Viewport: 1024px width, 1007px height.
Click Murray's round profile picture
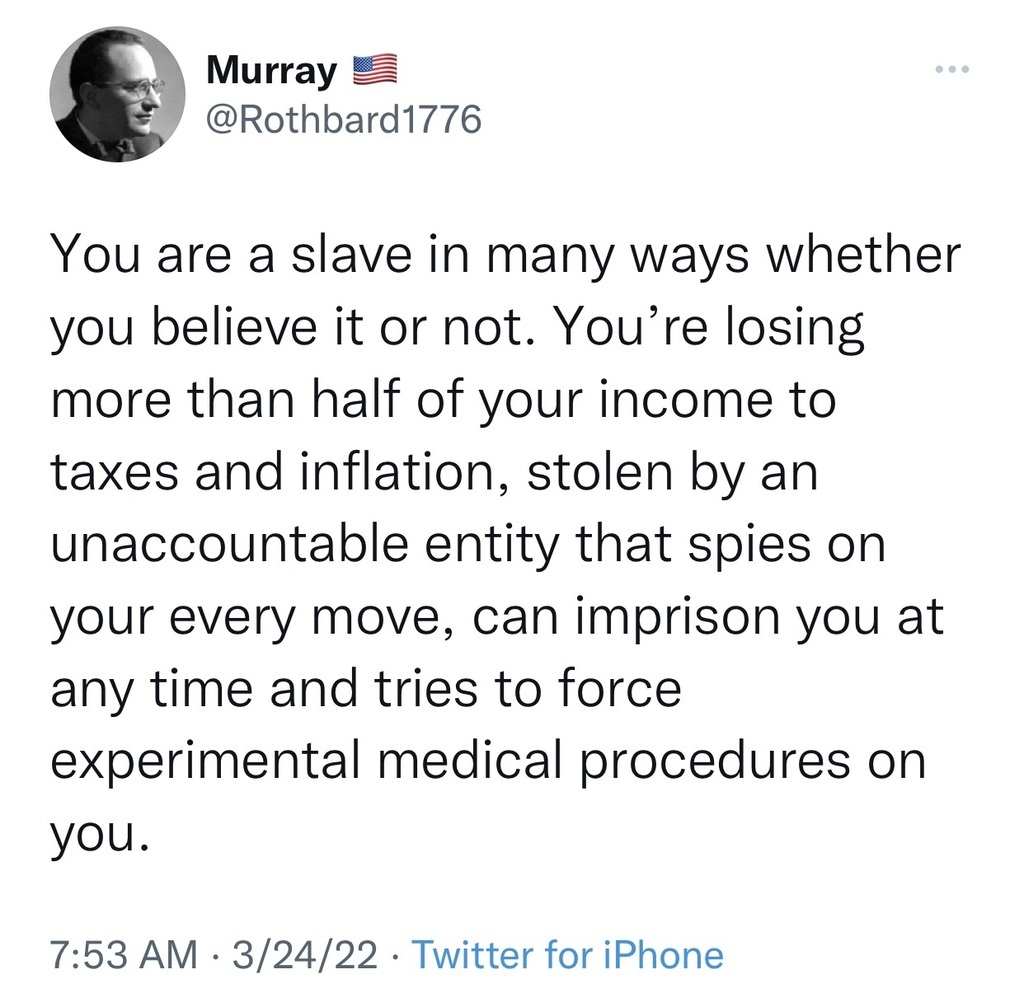[x=117, y=94]
